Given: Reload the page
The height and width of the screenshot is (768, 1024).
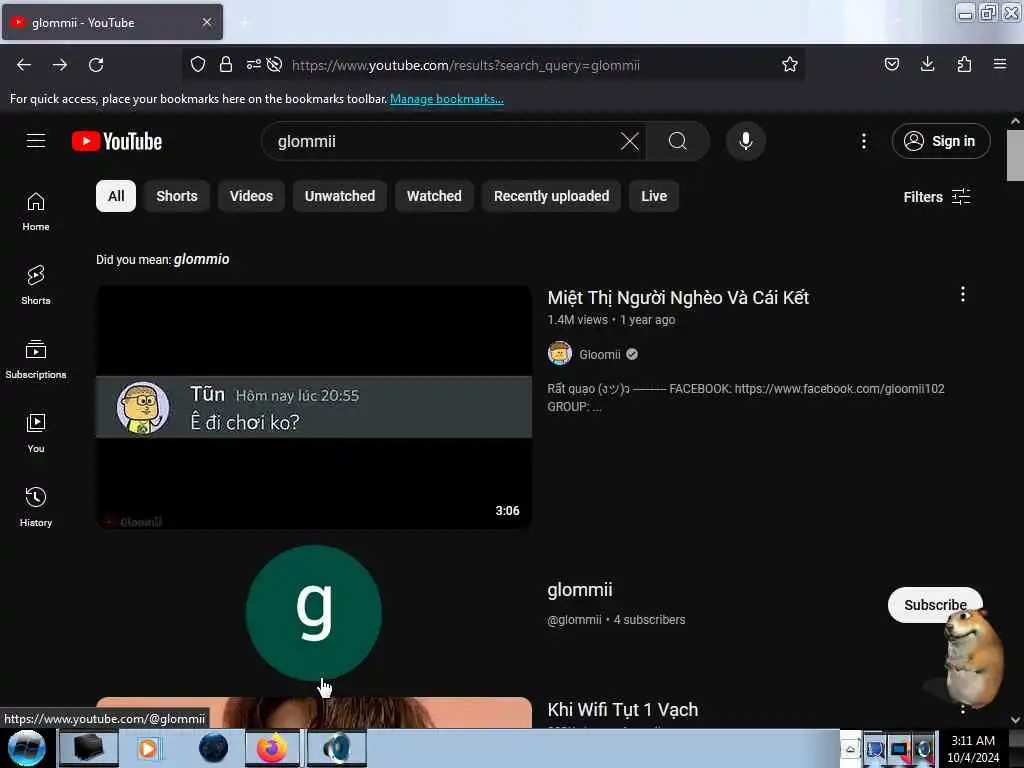Looking at the screenshot, I should pyautogui.click(x=96, y=65).
